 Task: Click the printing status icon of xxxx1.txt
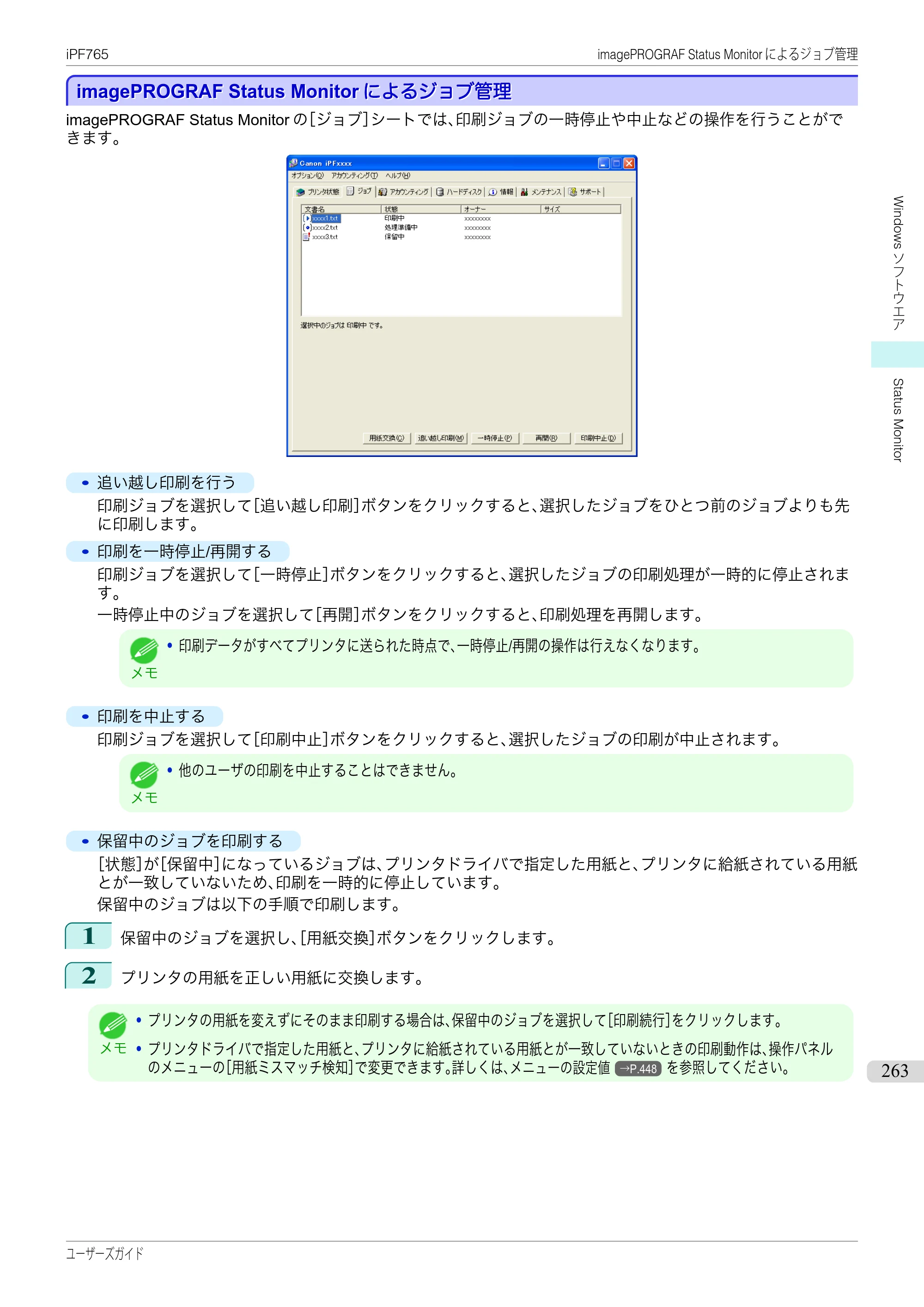coord(307,219)
